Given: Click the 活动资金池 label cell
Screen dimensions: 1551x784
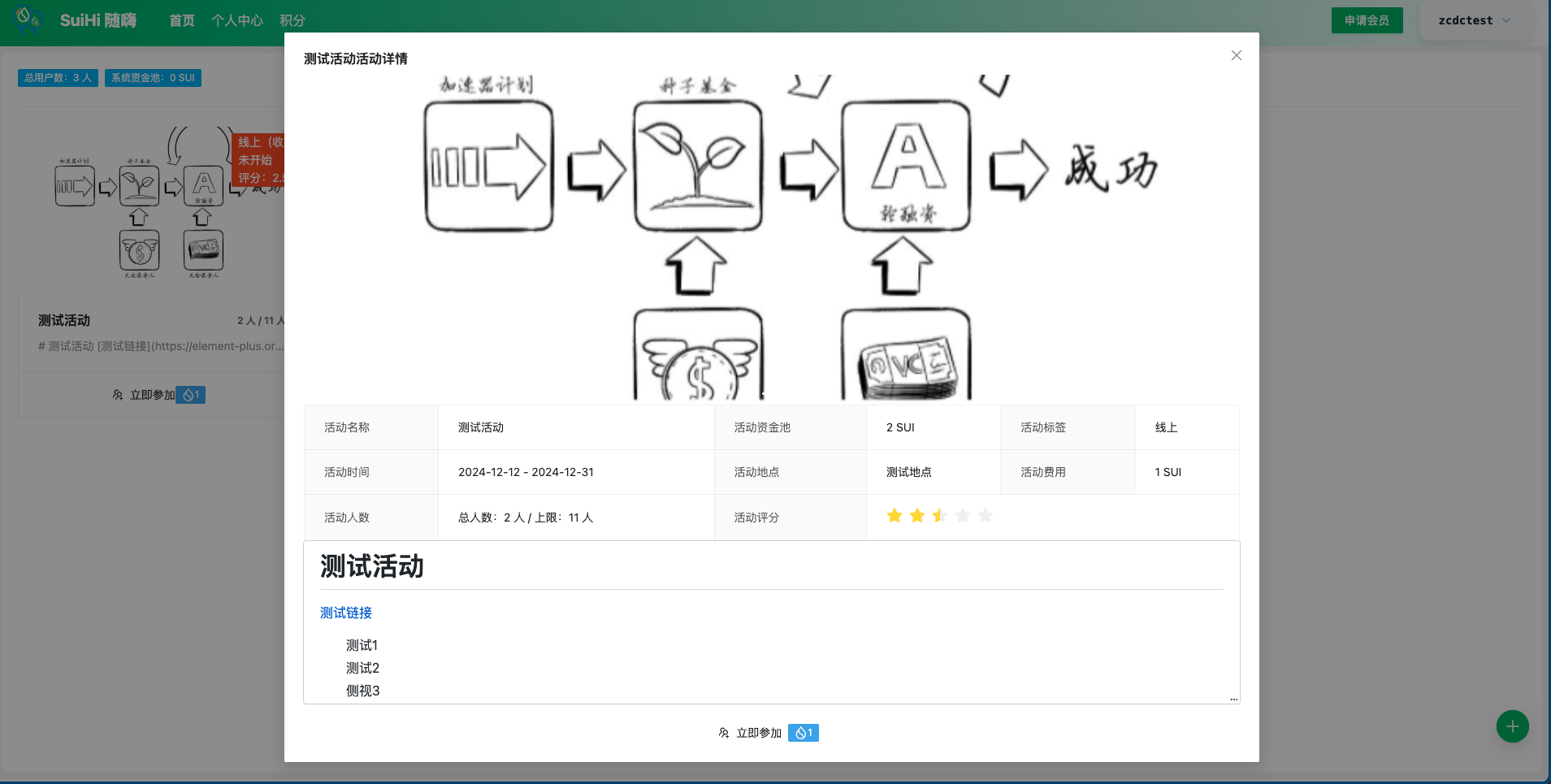Looking at the screenshot, I should coord(791,427).
